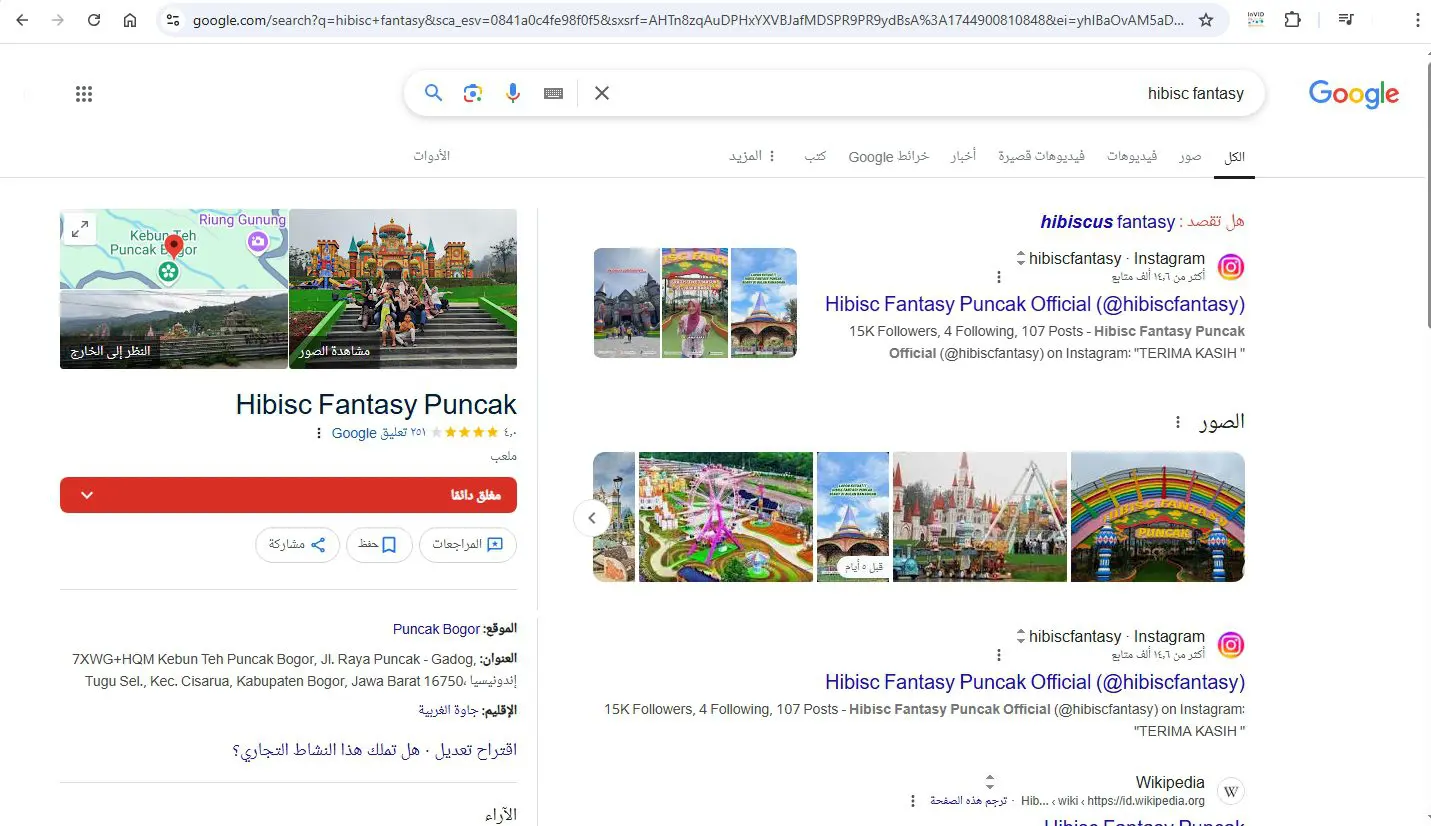Viewport: 1431px width, 826px height.
Task: Bookmark this page with the star icon
Action: 1206,20
